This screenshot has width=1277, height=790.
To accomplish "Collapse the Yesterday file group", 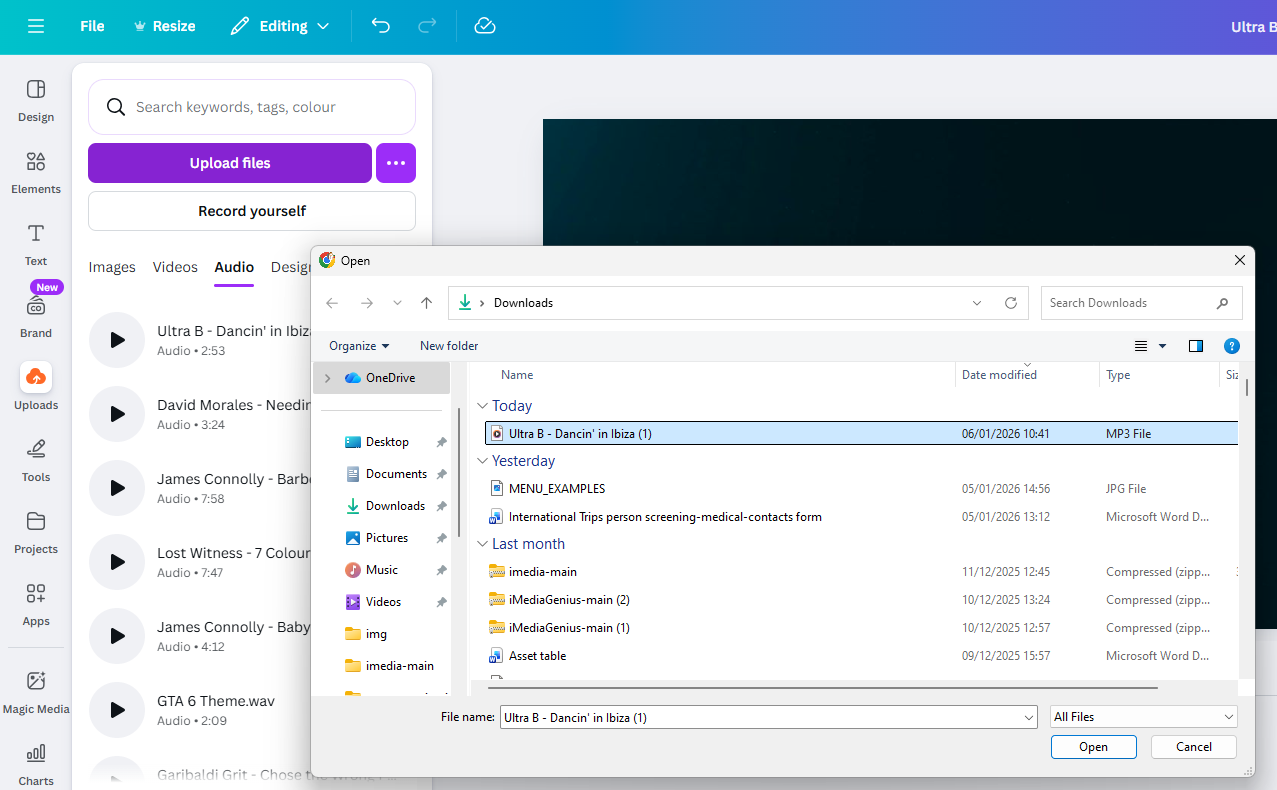I will pos(483,461).
